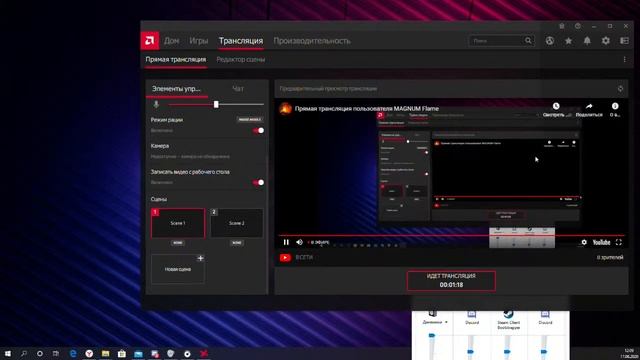640x360 pixels.
Task: Click the YouTube Share arrow icon
Action: point(589,106)
